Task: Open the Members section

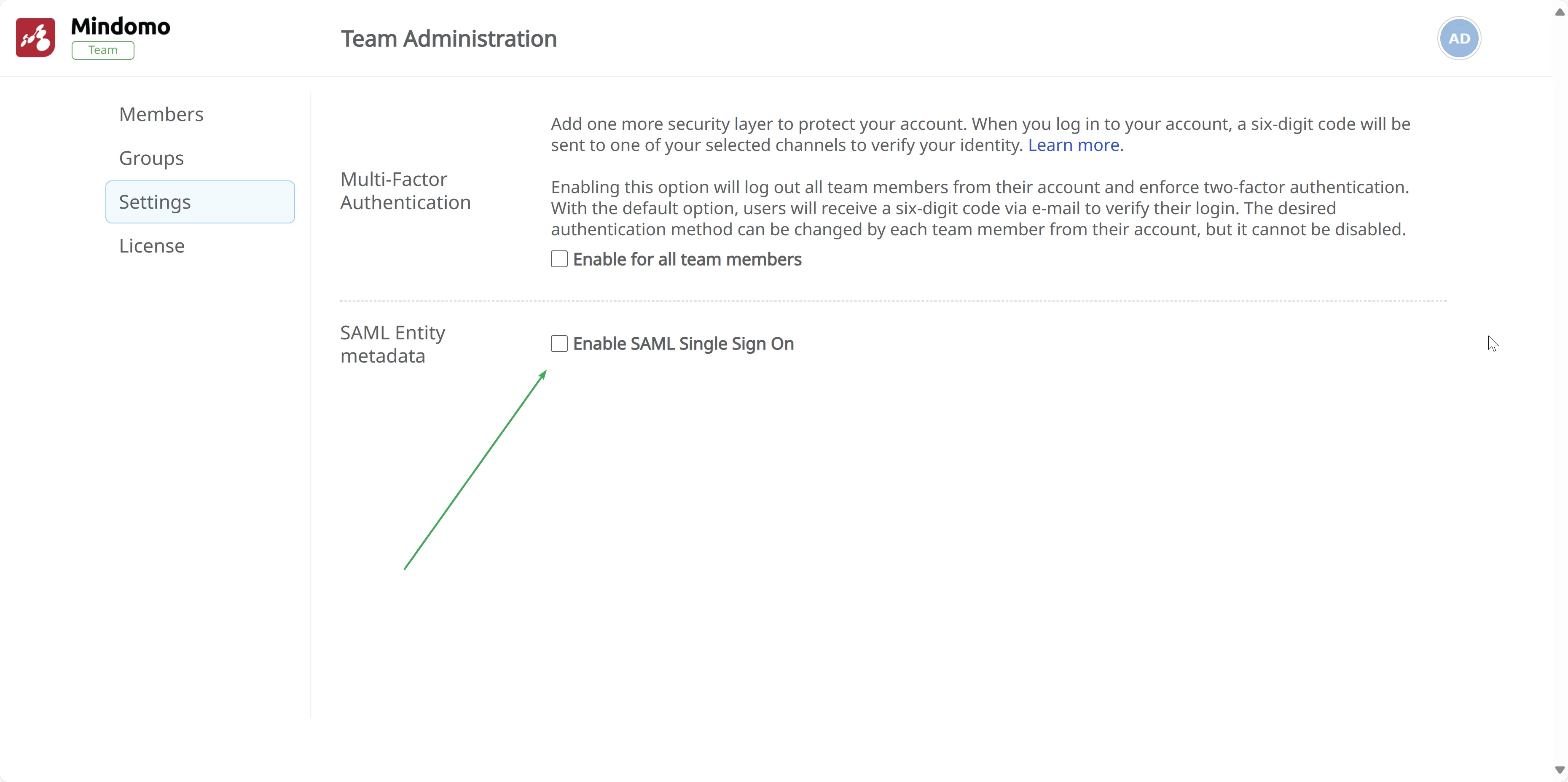Action: [161, 114]
